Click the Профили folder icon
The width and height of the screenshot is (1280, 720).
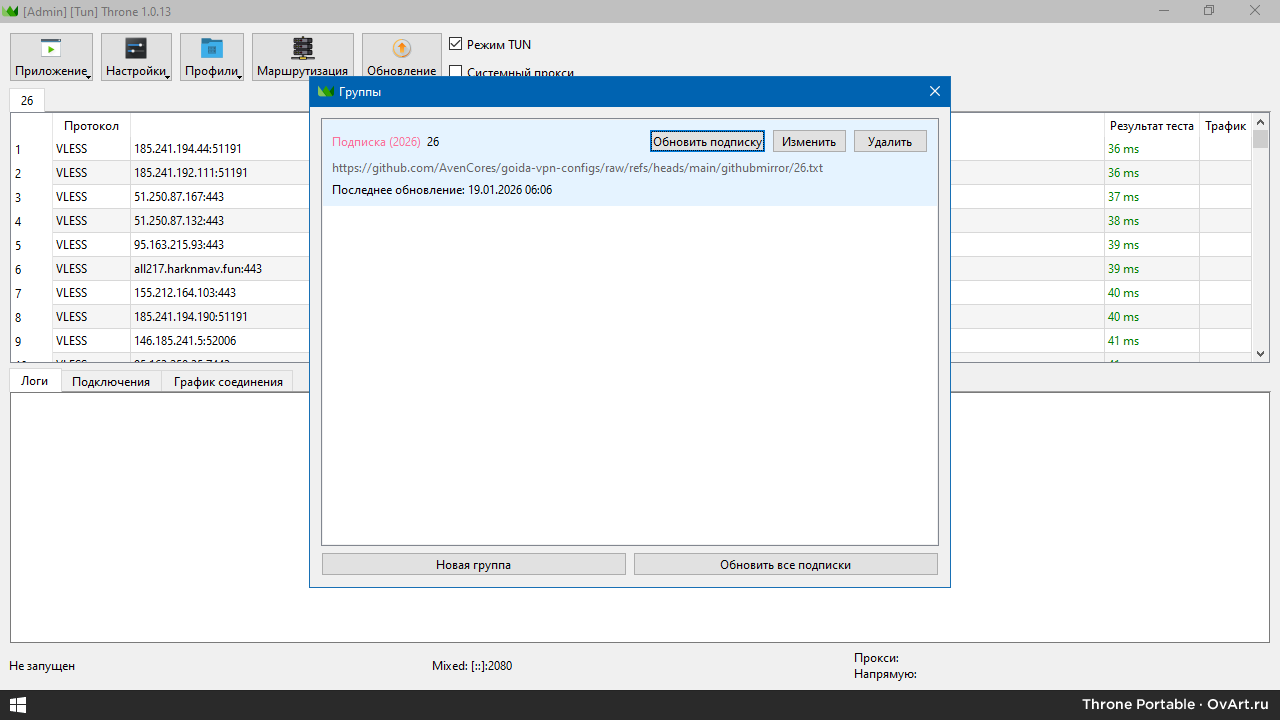click(x=212, y=49)
